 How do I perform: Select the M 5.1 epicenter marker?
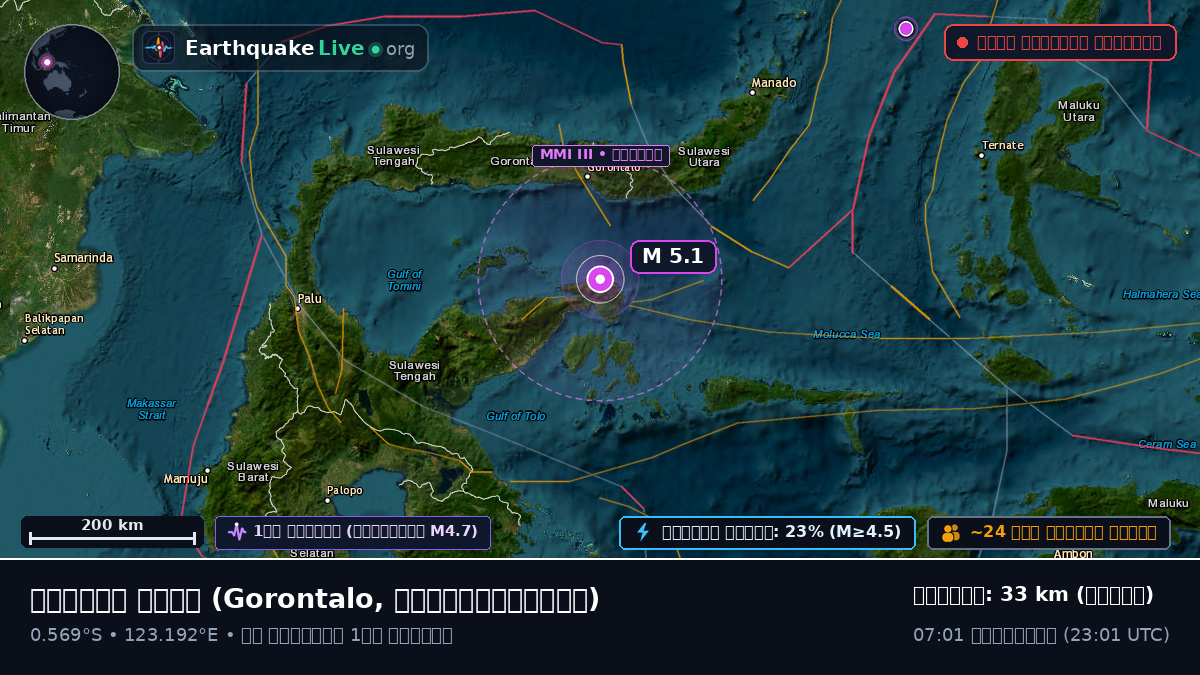pos(600,279)
